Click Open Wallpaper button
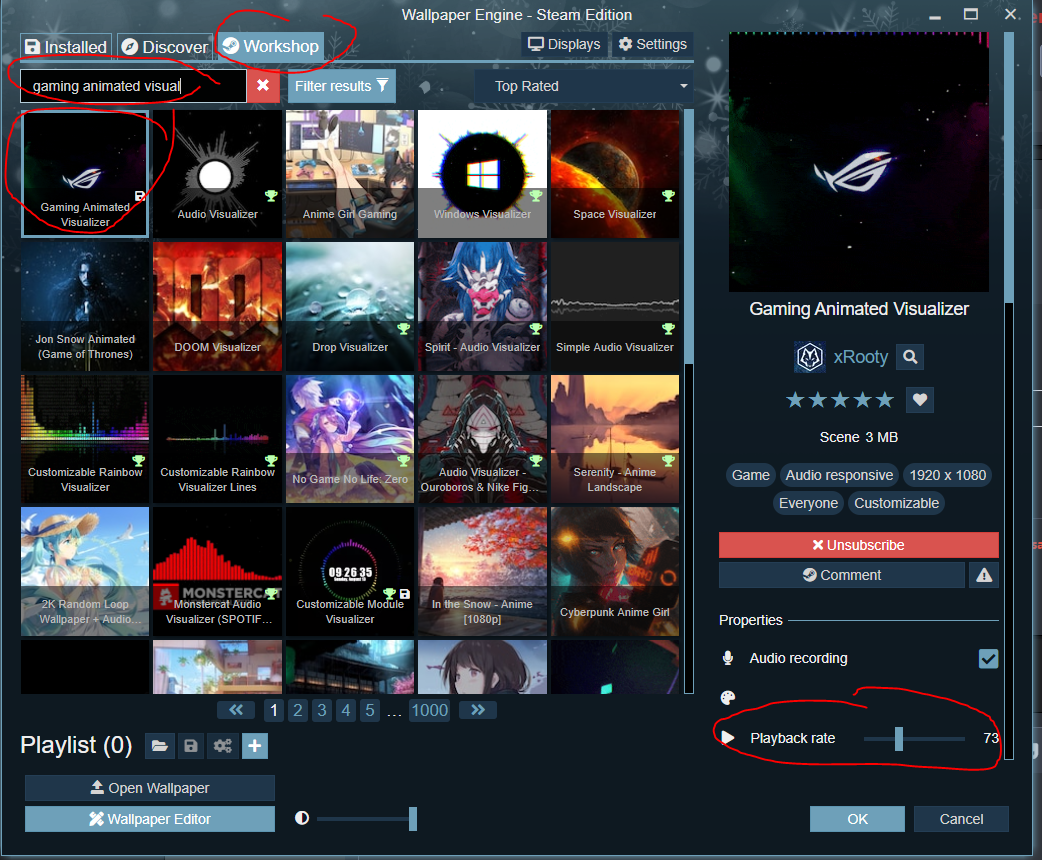The width and height of the screenshot is (1042, 860). (150, 788)
